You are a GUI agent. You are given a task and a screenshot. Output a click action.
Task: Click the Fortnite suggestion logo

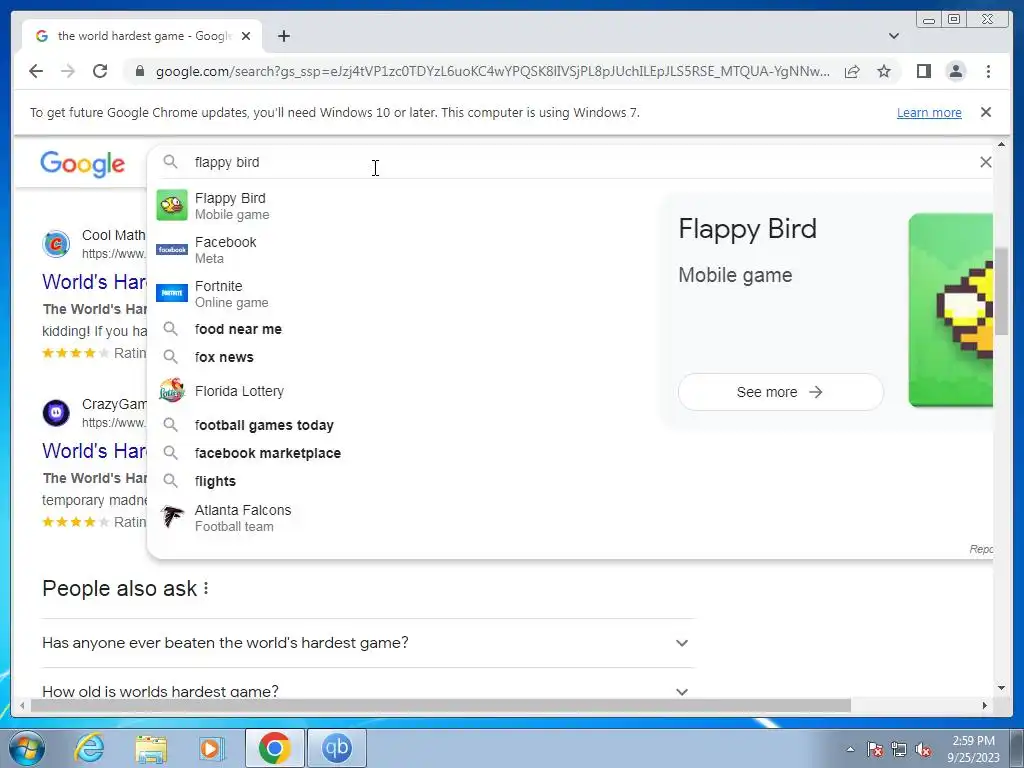[172, 294]
